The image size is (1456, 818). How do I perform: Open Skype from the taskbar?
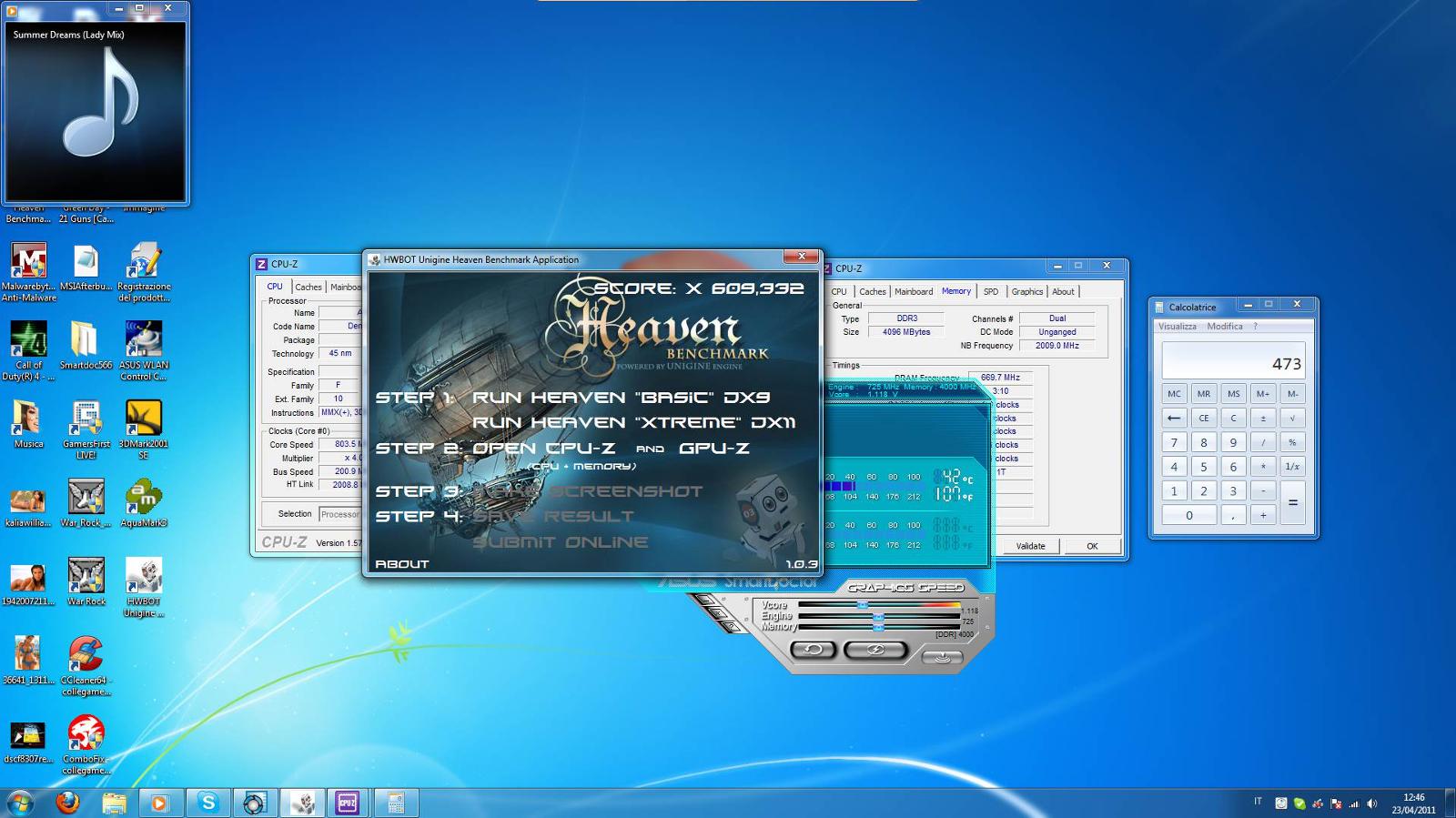208,803
